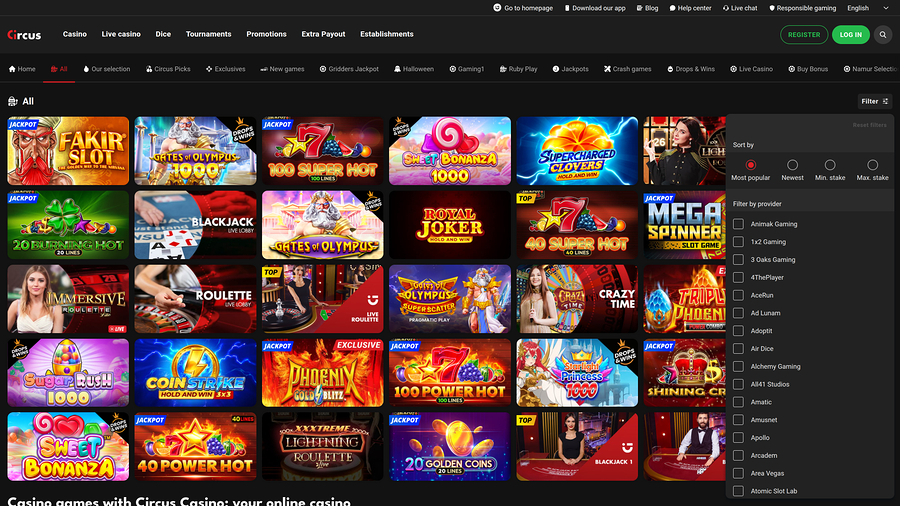Screen dimensions: 900x506
Task: Open 20 Golden Coins game
Action: click(x=450, y=446)
